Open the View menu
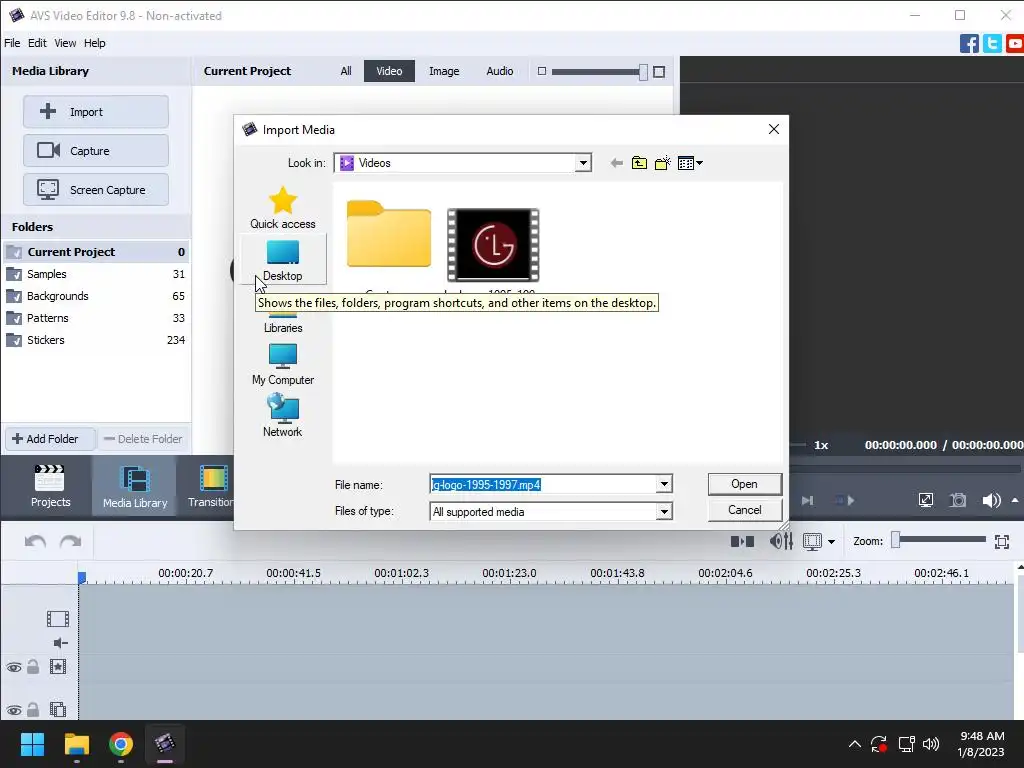Viewport: 1024px width, 768px height. [65, 43]
